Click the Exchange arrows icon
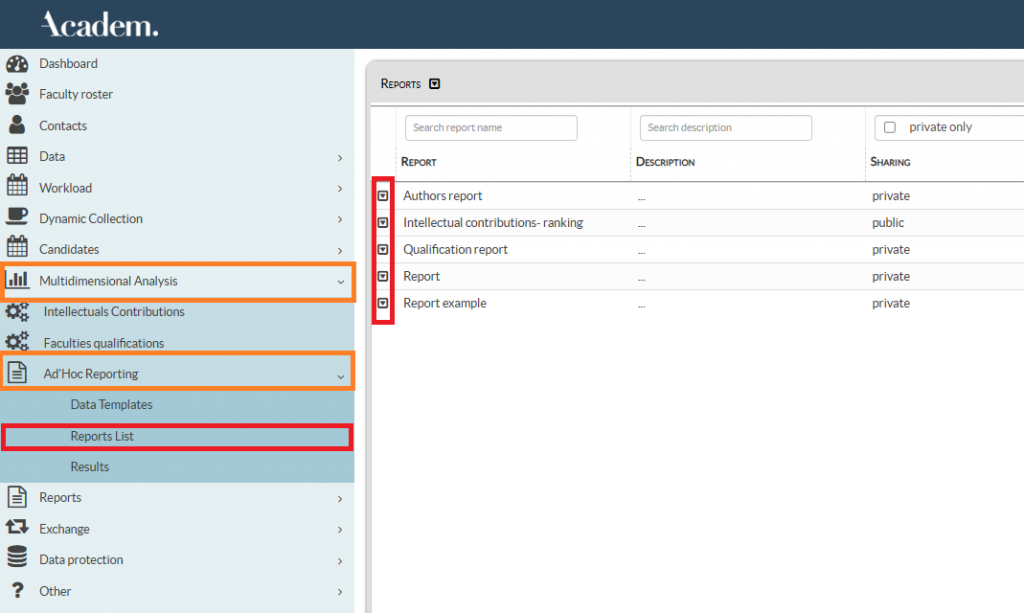The width and height of the screenshot is (1024, 613). point(17,528)
